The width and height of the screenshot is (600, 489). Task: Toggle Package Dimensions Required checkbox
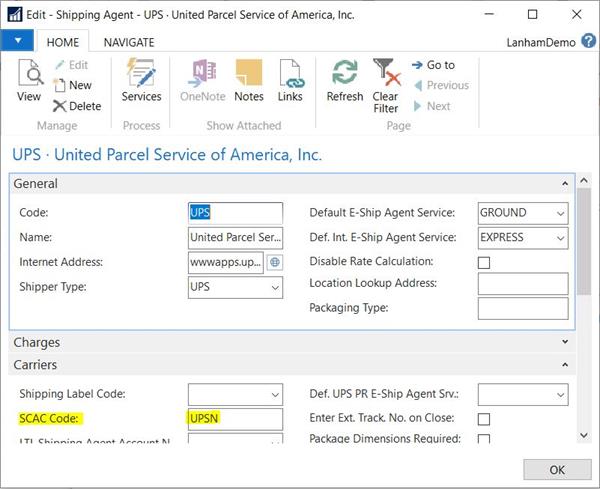point(484,439)
